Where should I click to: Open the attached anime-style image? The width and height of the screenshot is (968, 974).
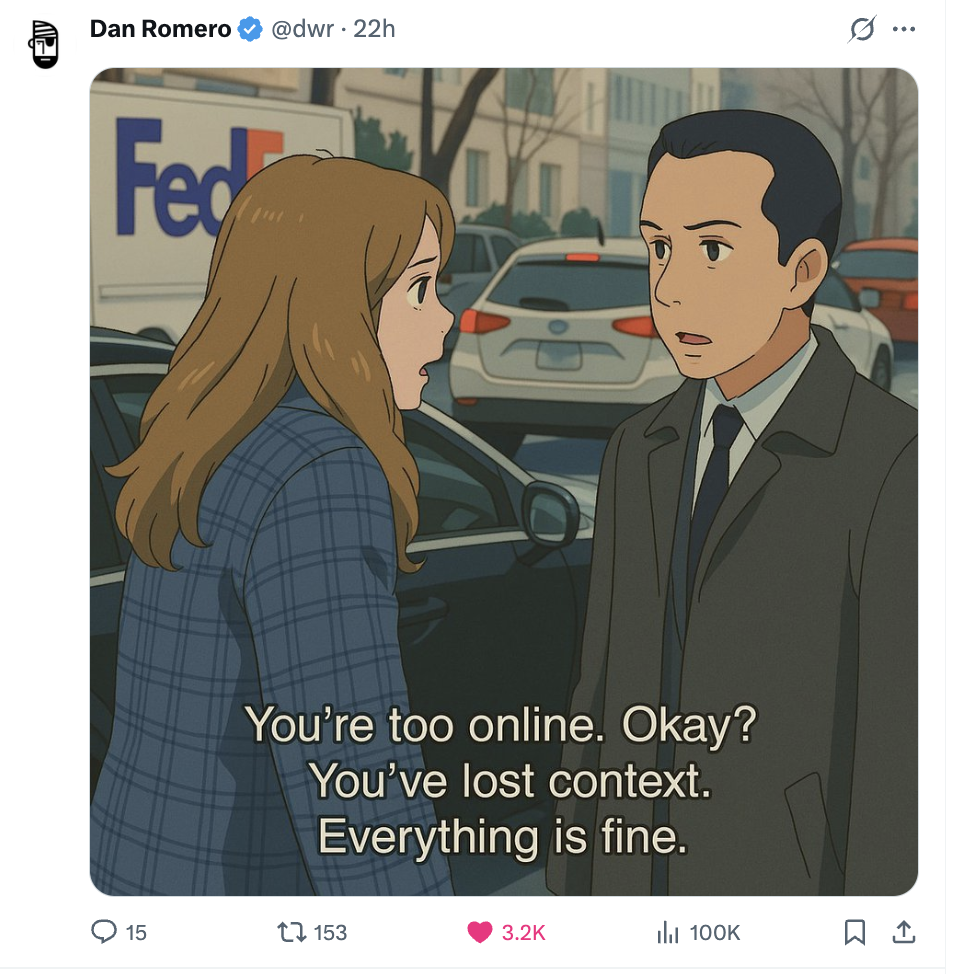(504, 481)
